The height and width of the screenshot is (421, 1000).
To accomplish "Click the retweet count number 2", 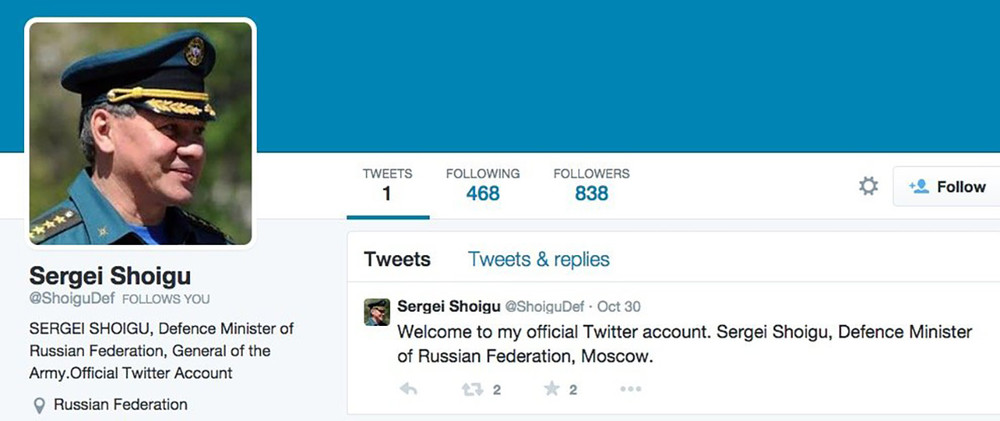I will click(x=496, y=390).
